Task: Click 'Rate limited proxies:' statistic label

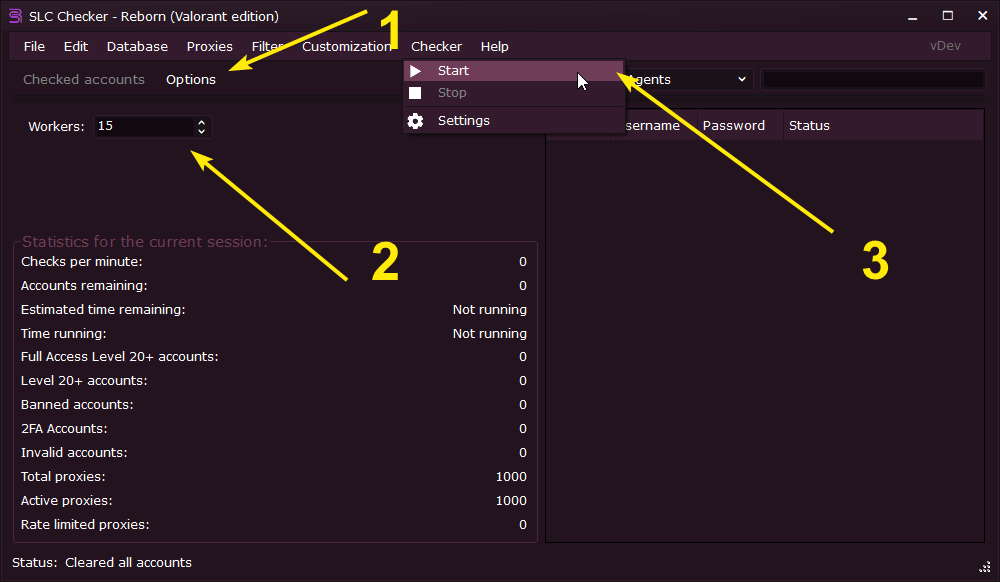Action: (85, 525)
